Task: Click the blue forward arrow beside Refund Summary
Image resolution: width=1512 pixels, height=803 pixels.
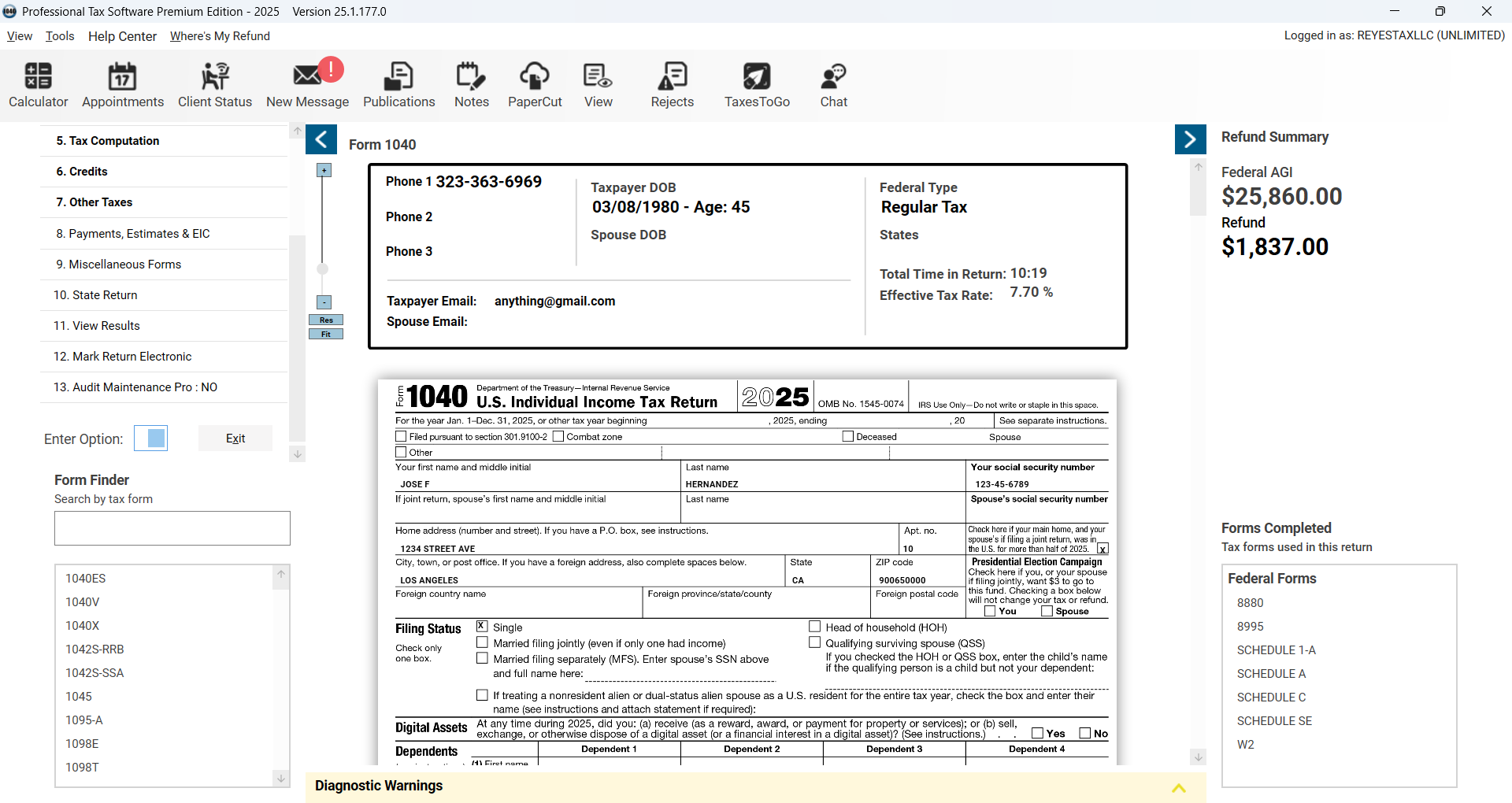Action: tap(1191, 139)
